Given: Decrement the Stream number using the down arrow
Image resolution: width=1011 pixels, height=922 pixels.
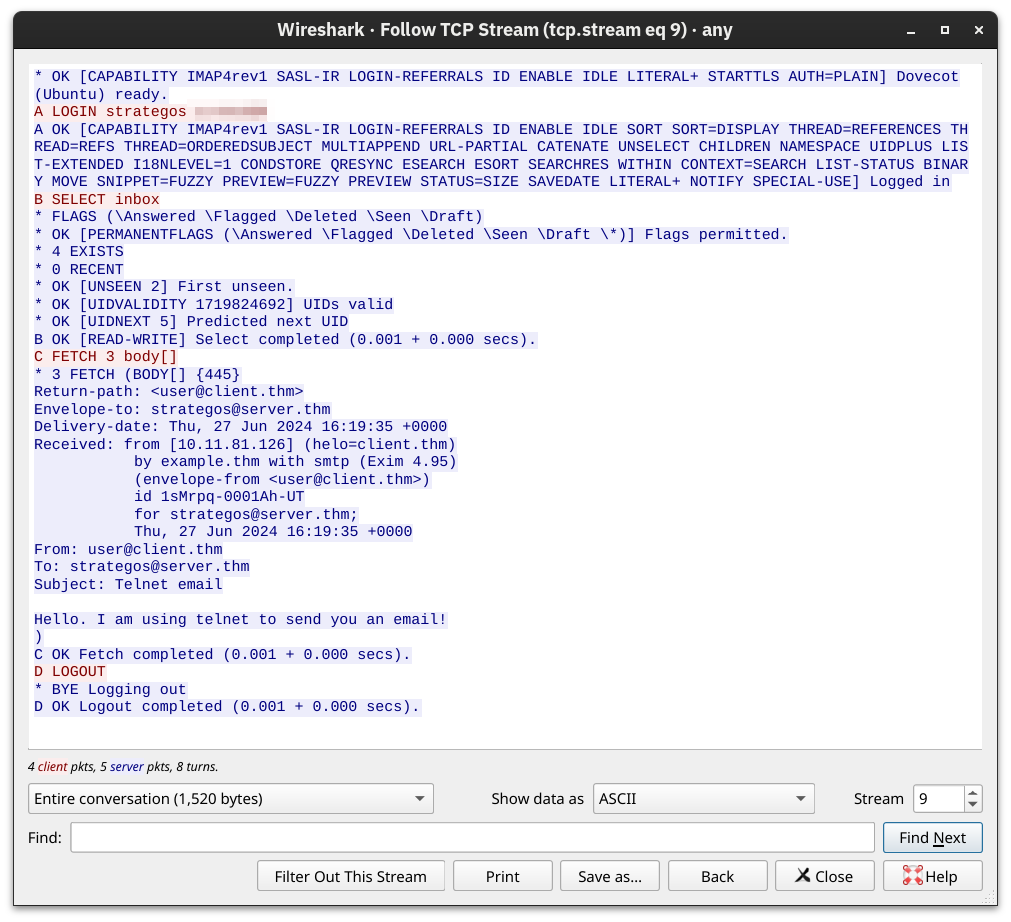Looking at the screenshot, I should pos(971,804).
